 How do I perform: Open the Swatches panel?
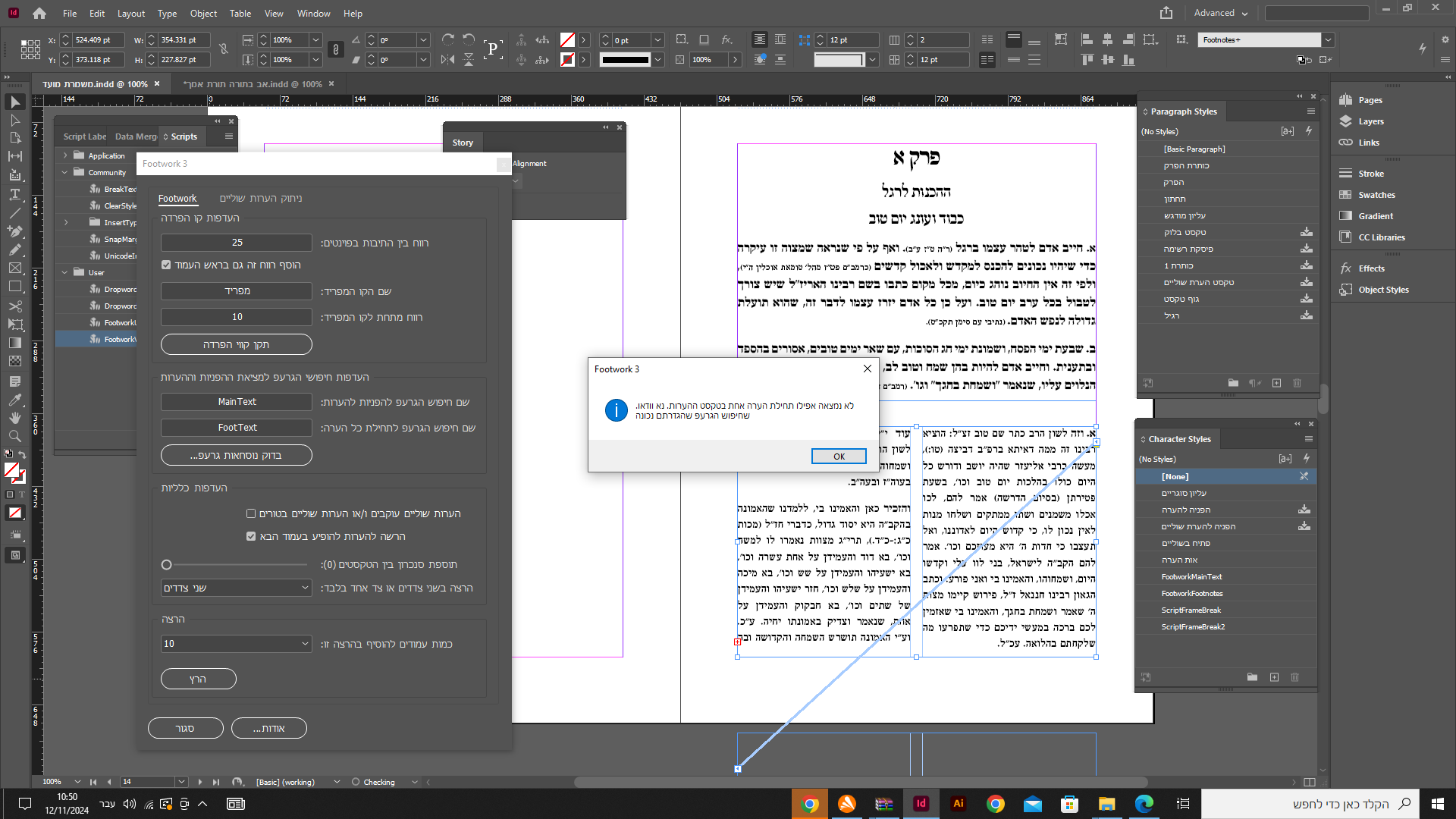(x=1376, y=195)
